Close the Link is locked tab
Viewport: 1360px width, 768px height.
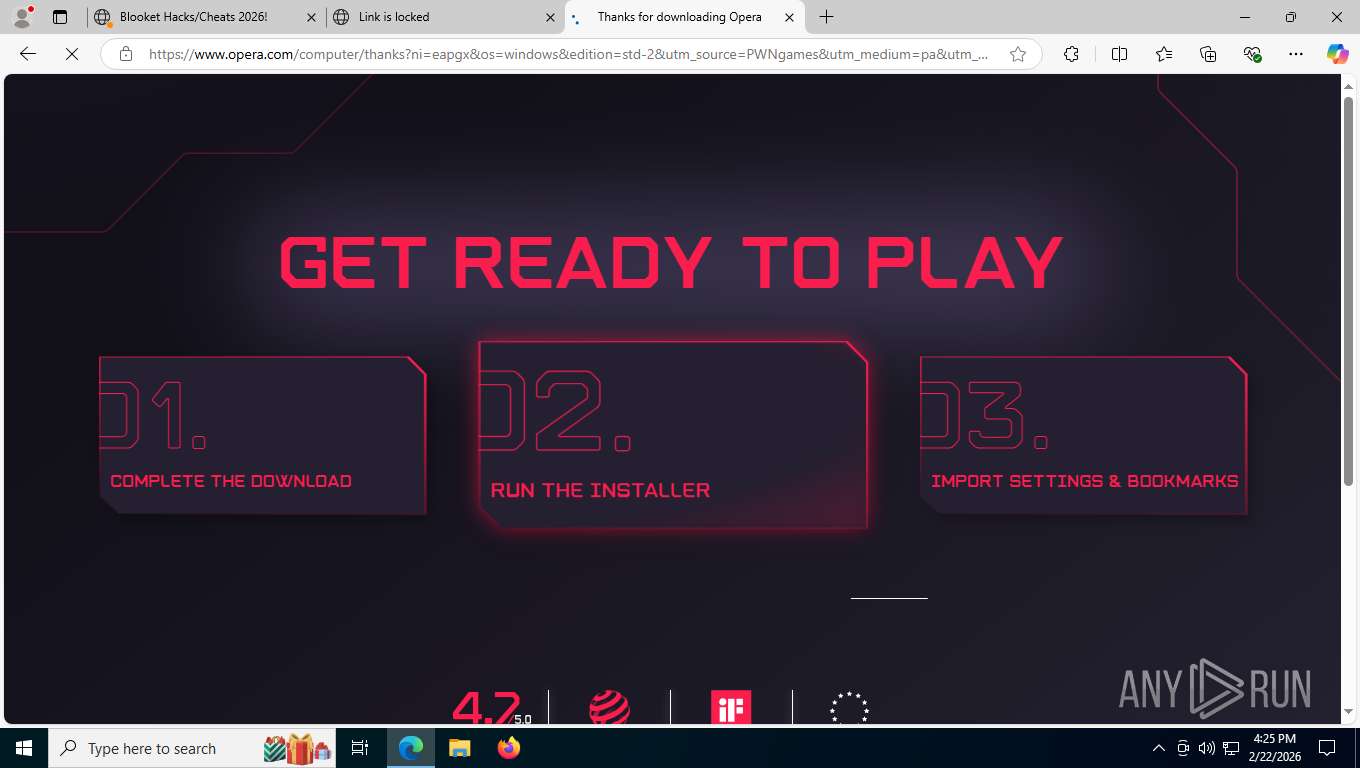551,17
